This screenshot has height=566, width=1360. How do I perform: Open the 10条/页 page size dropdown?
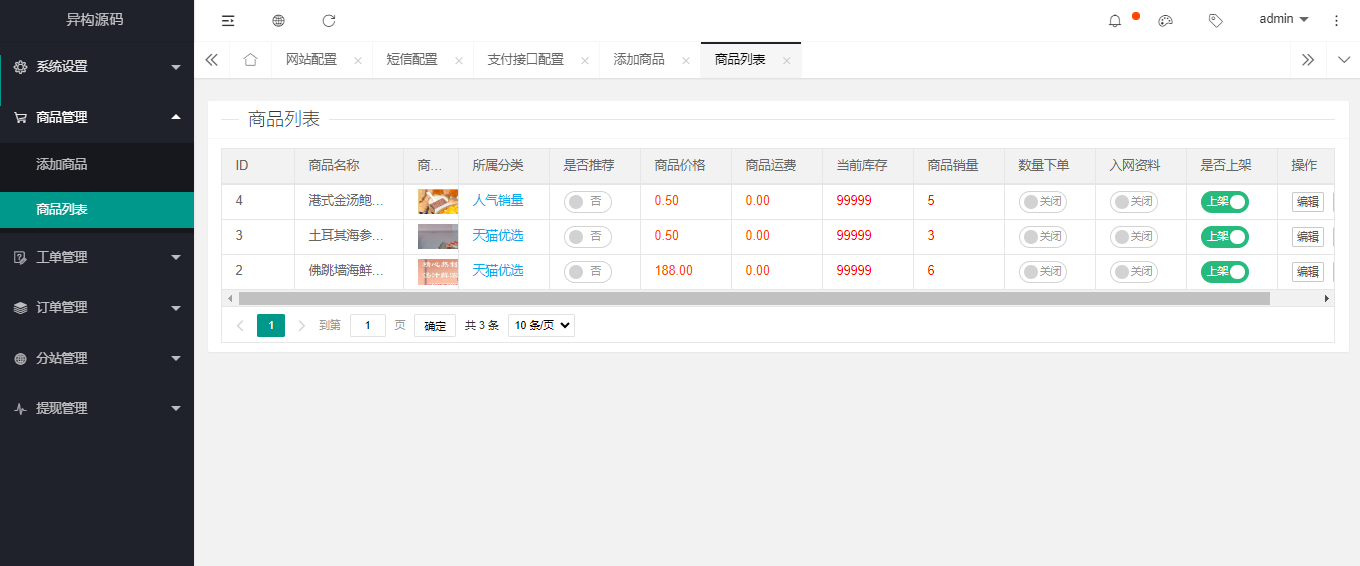coord(541,325)
